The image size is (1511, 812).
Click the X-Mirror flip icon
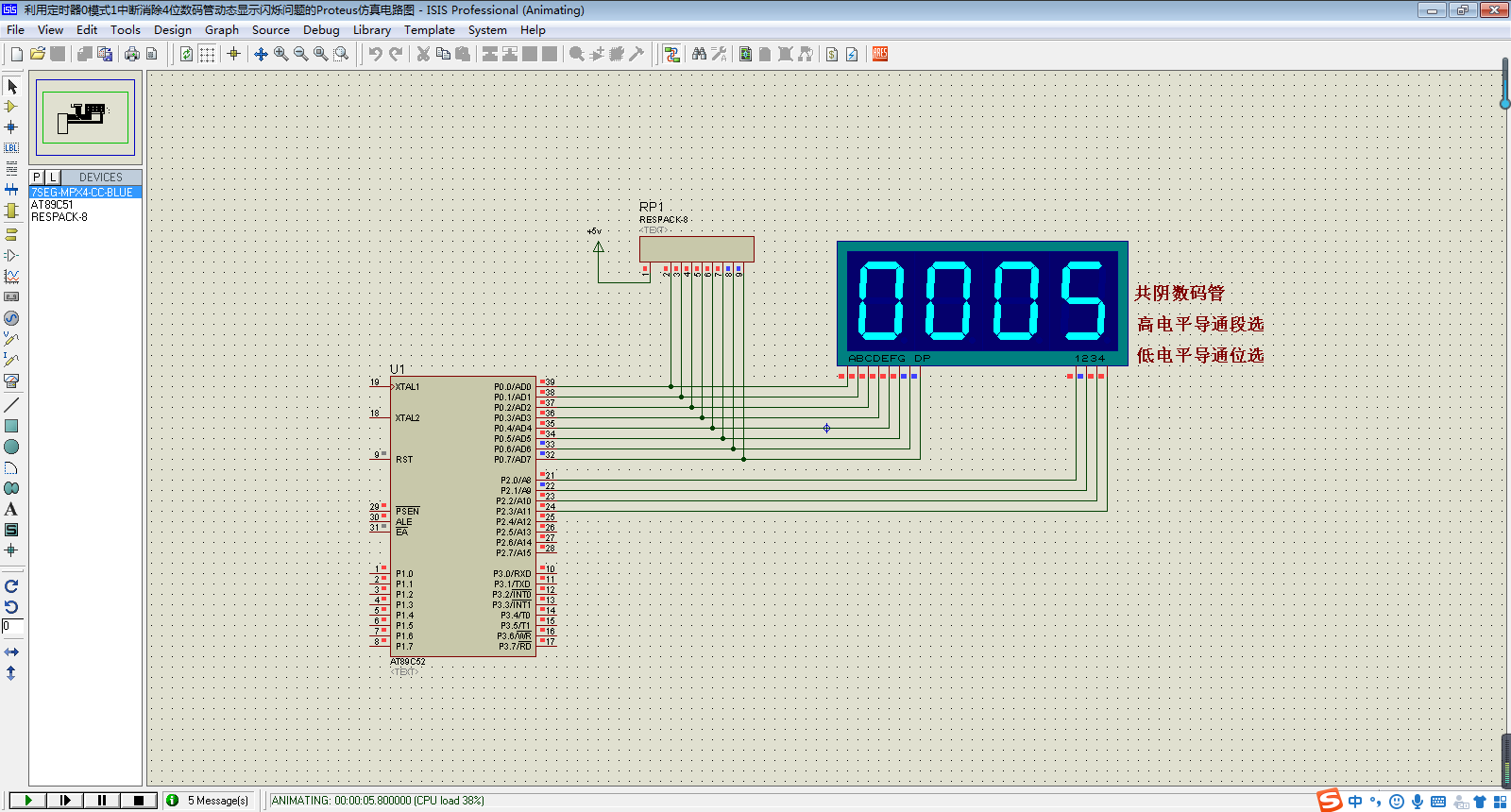click(11, 652)
